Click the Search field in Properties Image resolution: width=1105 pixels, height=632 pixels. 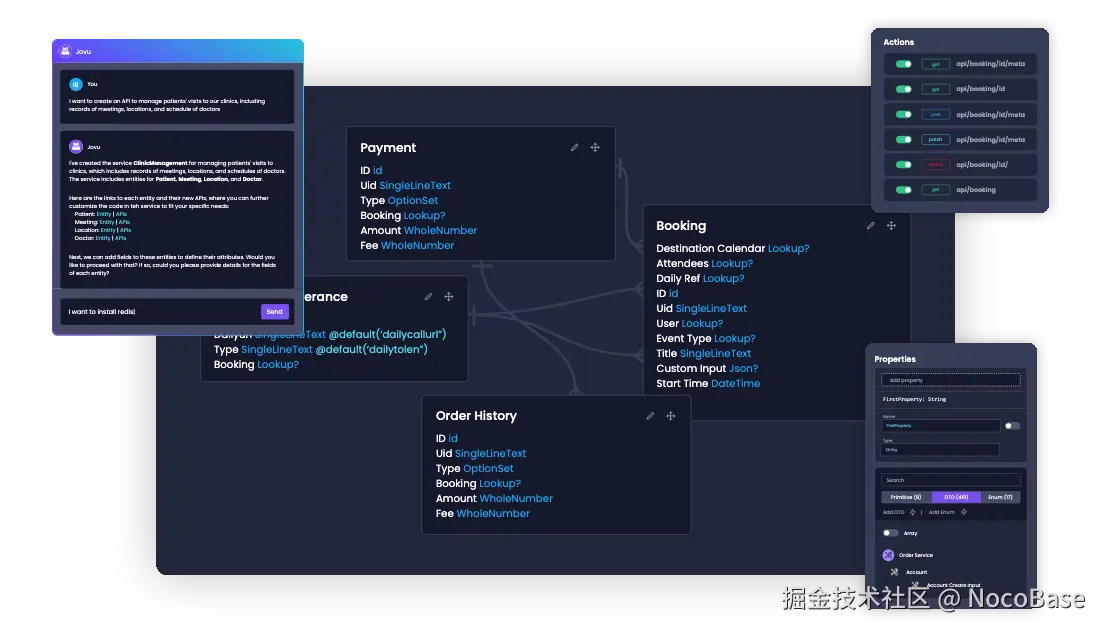click(950, 480)
